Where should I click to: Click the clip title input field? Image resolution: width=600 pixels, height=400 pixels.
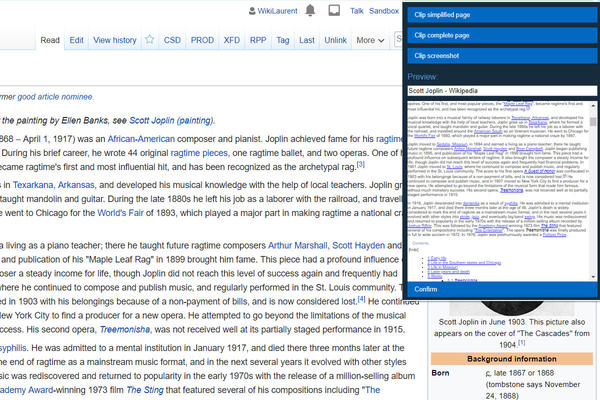coord(501,91)
